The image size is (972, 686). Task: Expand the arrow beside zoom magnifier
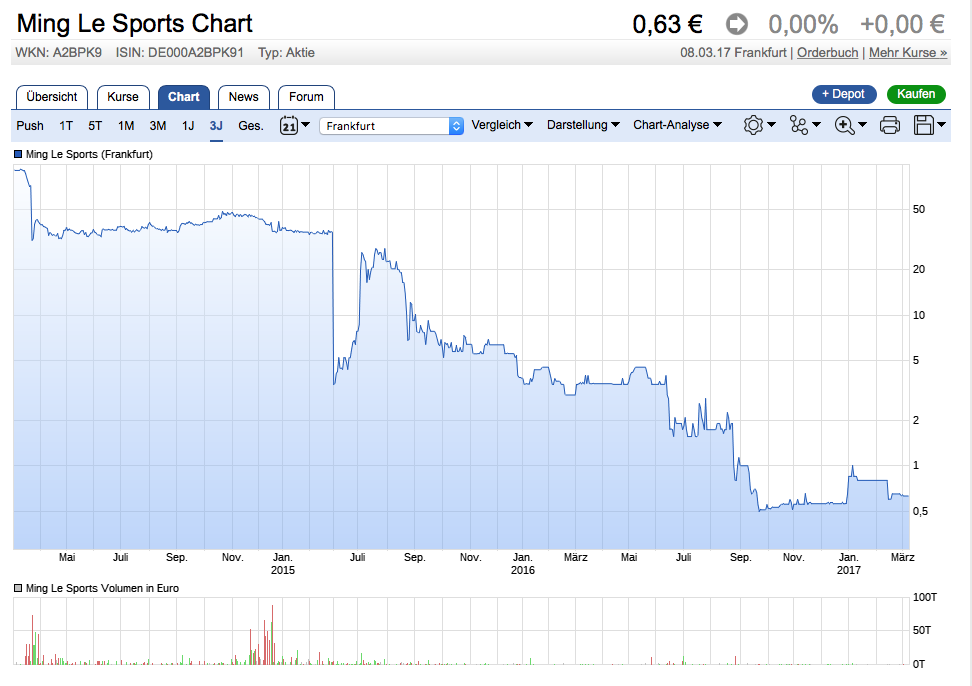click(x=862, y=125)
